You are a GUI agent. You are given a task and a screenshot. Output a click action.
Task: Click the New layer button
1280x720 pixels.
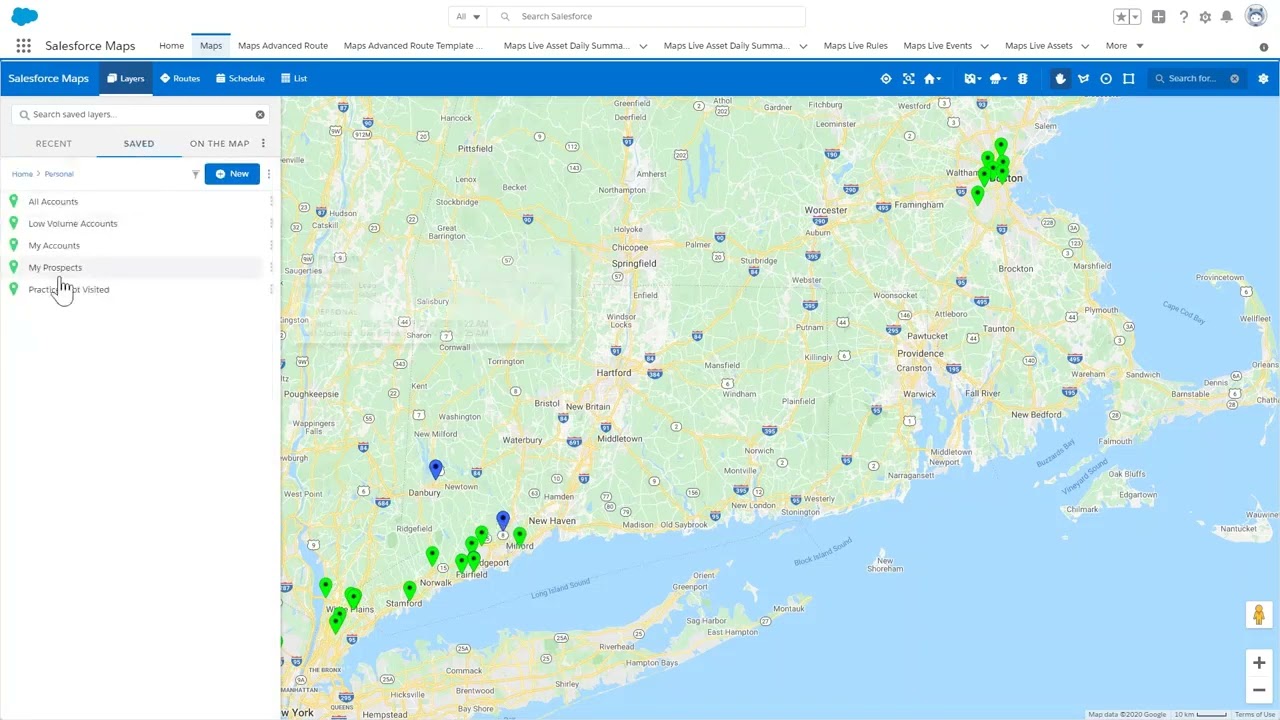[x=232, y=174]
